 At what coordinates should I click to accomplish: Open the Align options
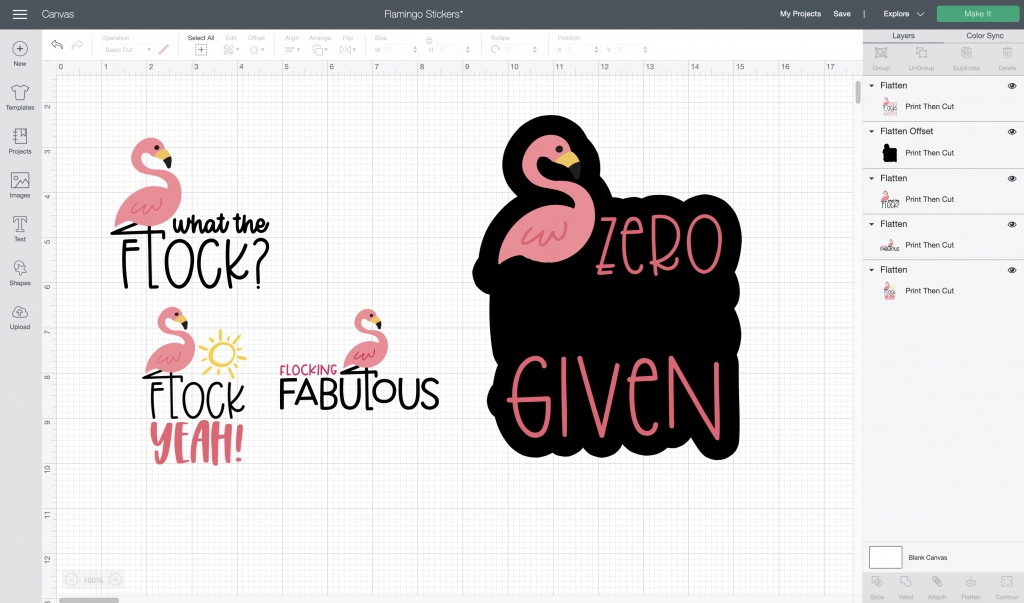coord(292,50)
